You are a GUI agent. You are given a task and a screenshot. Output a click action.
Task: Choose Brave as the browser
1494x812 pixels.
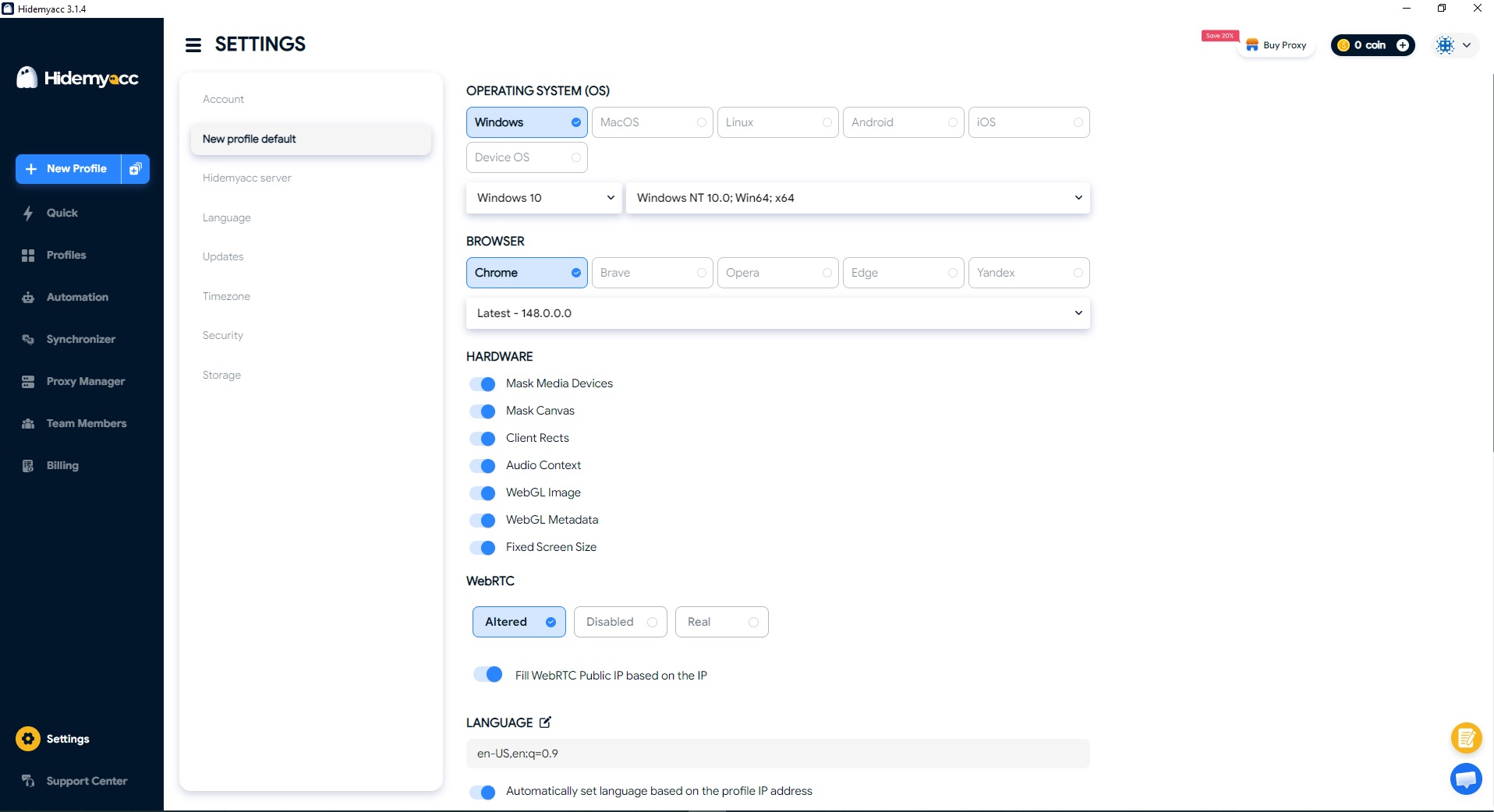[x=653, y=273]
